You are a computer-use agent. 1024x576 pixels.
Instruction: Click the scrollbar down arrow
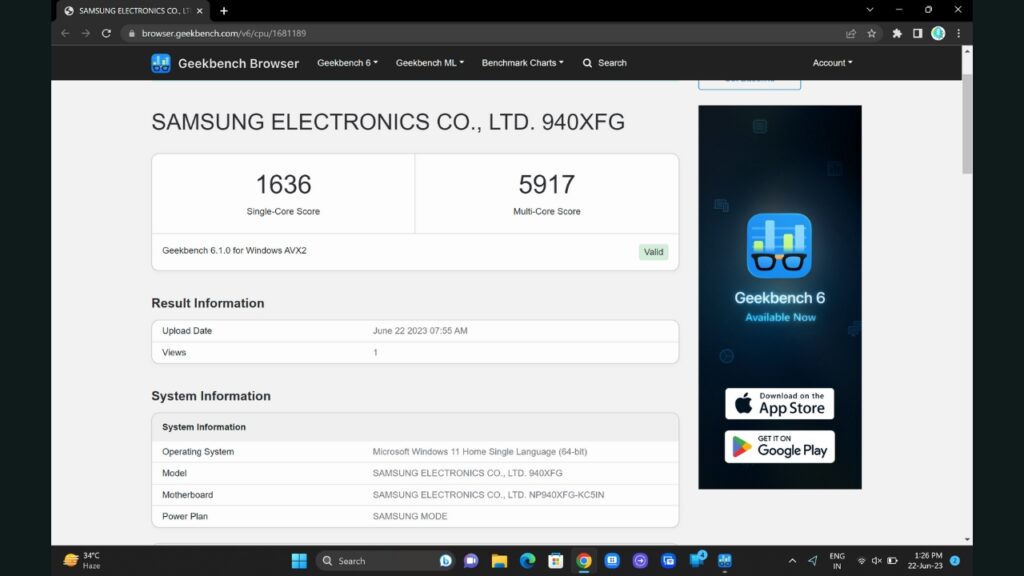click(967, 539)
